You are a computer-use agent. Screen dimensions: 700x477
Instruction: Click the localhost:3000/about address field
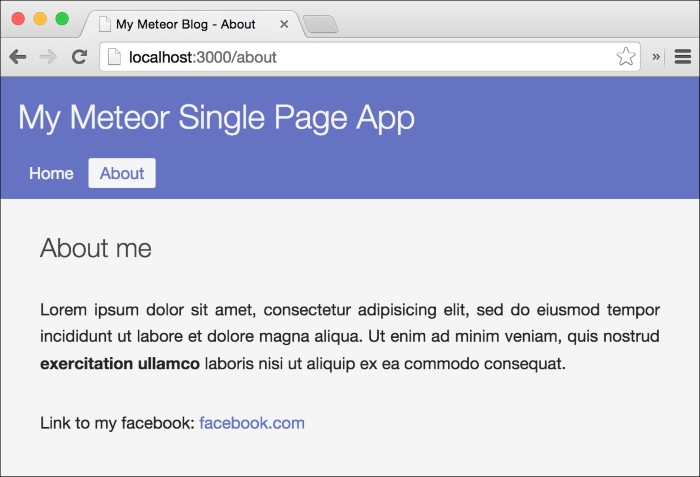370,57
